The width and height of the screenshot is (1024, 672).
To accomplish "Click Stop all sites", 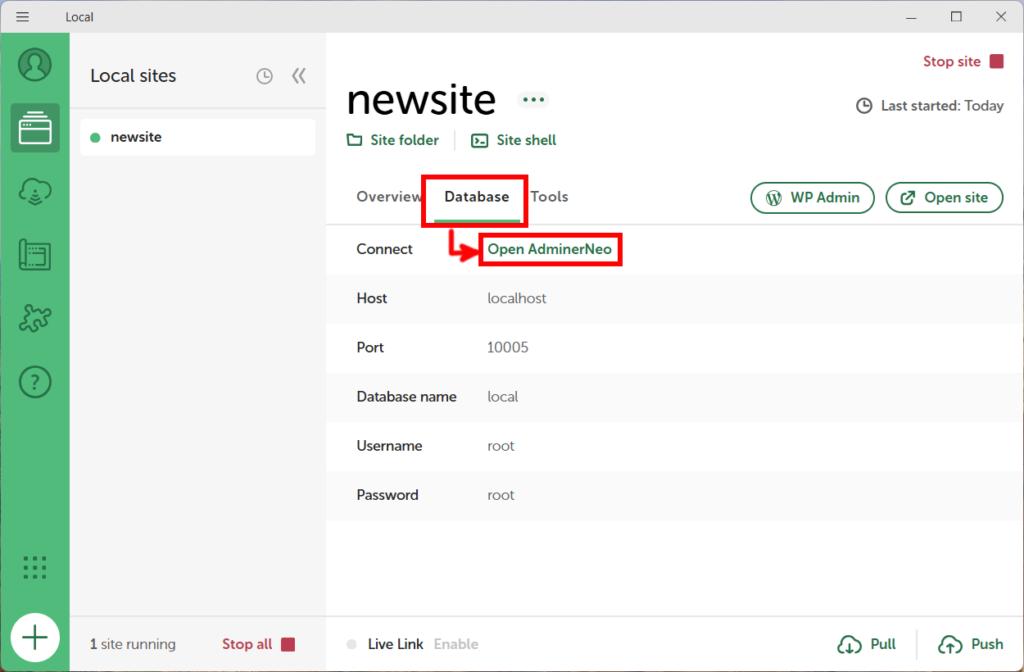I will pos(259,644).
